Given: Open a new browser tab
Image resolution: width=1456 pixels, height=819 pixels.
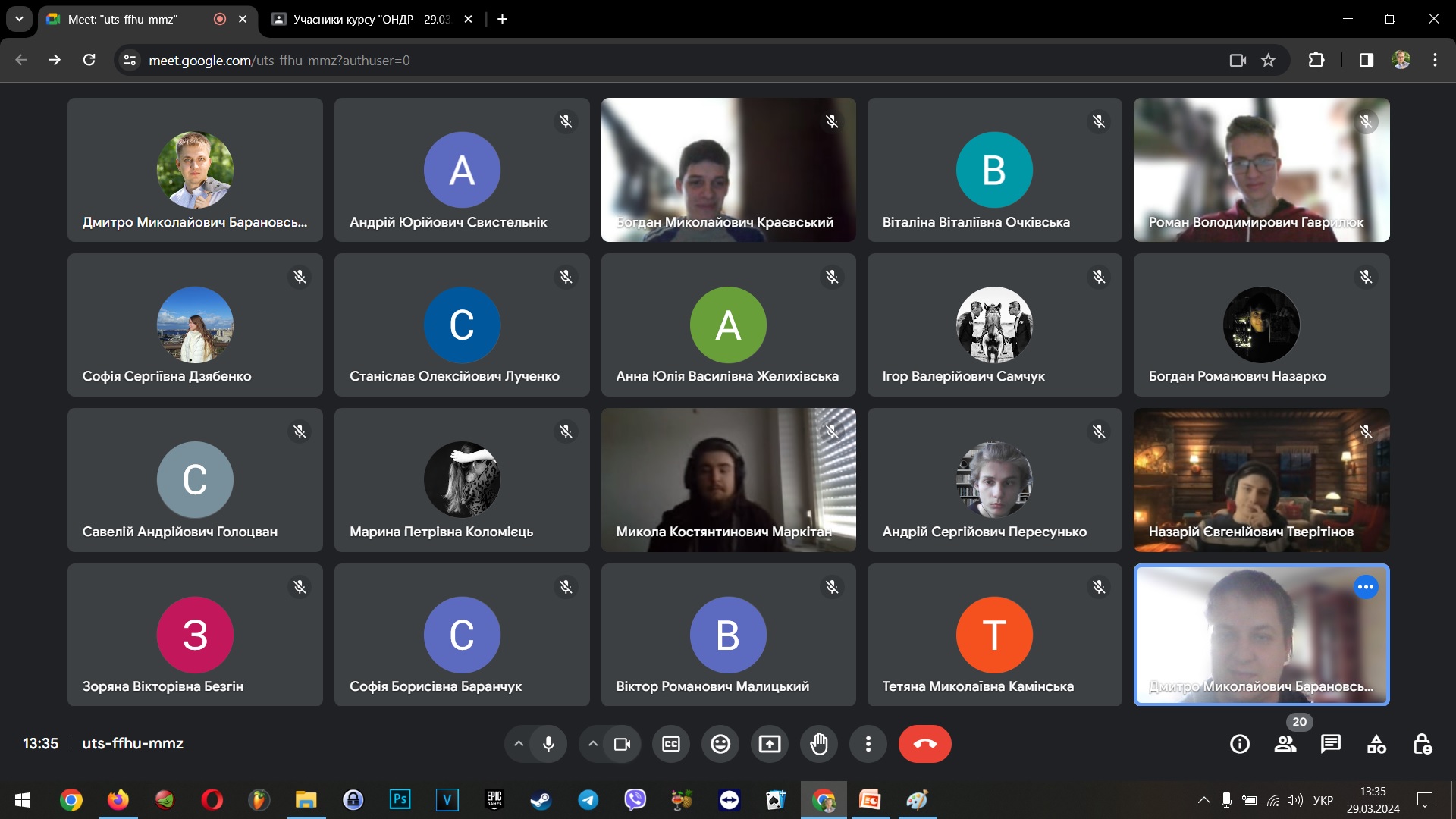Looking at the screenshot, I should [x=502, y=19].
